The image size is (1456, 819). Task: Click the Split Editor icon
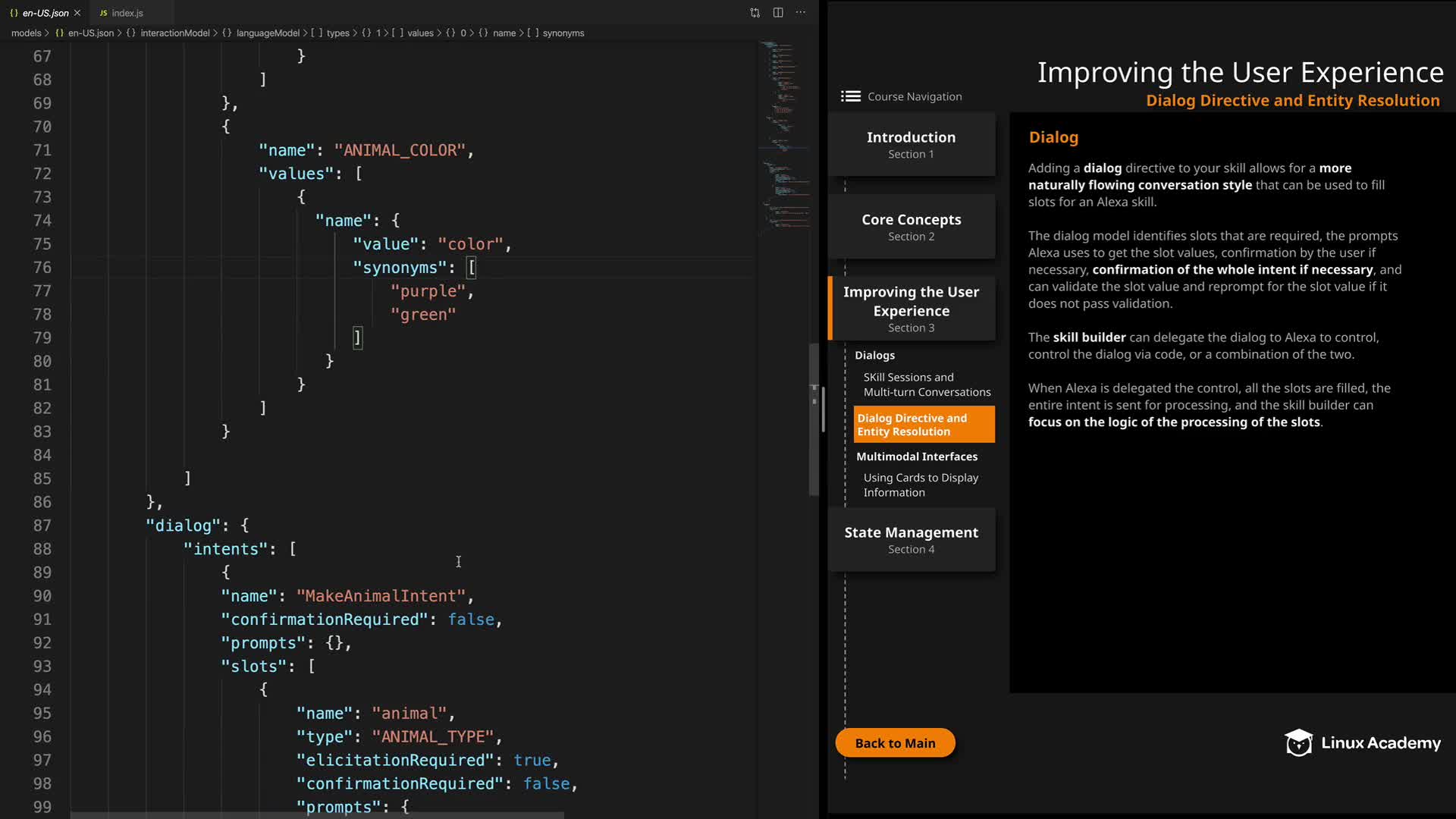[778, 13]
